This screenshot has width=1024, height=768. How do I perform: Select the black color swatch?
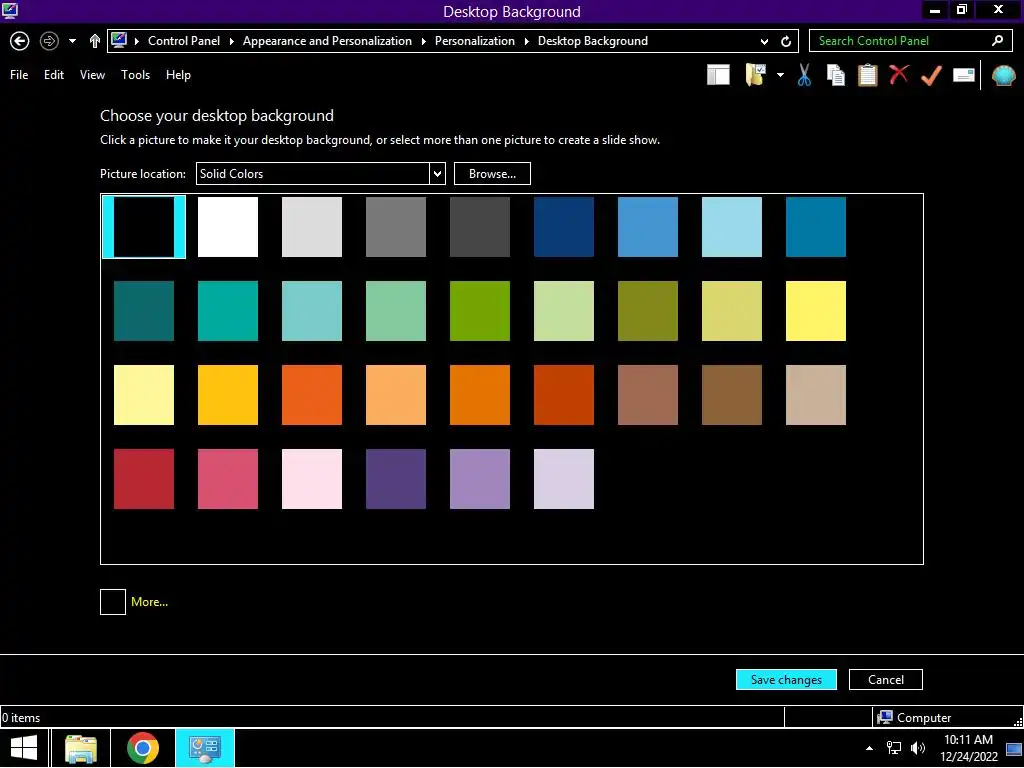[x=144, y=227]
